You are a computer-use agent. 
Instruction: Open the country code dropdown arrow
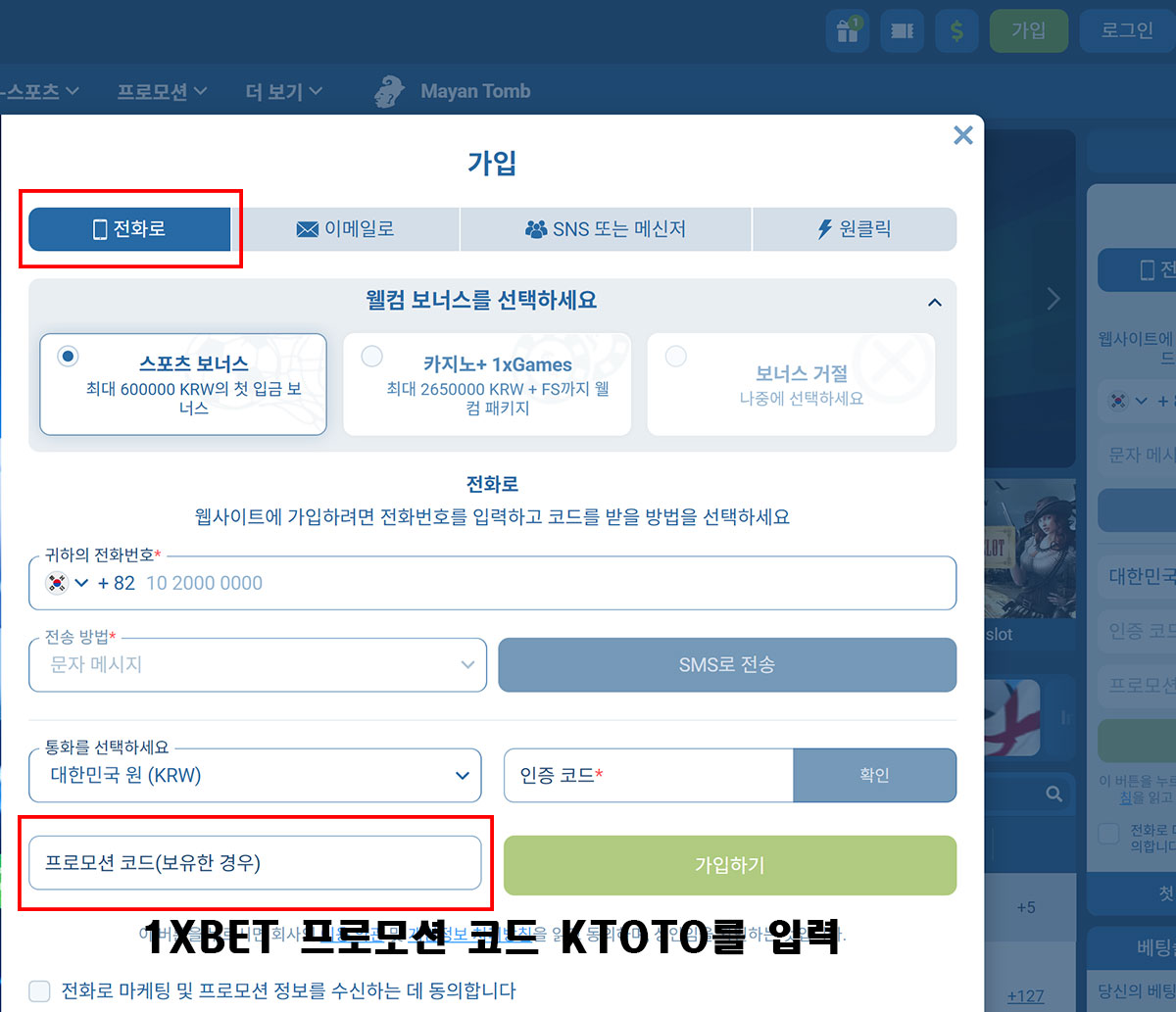click(81, 583)
